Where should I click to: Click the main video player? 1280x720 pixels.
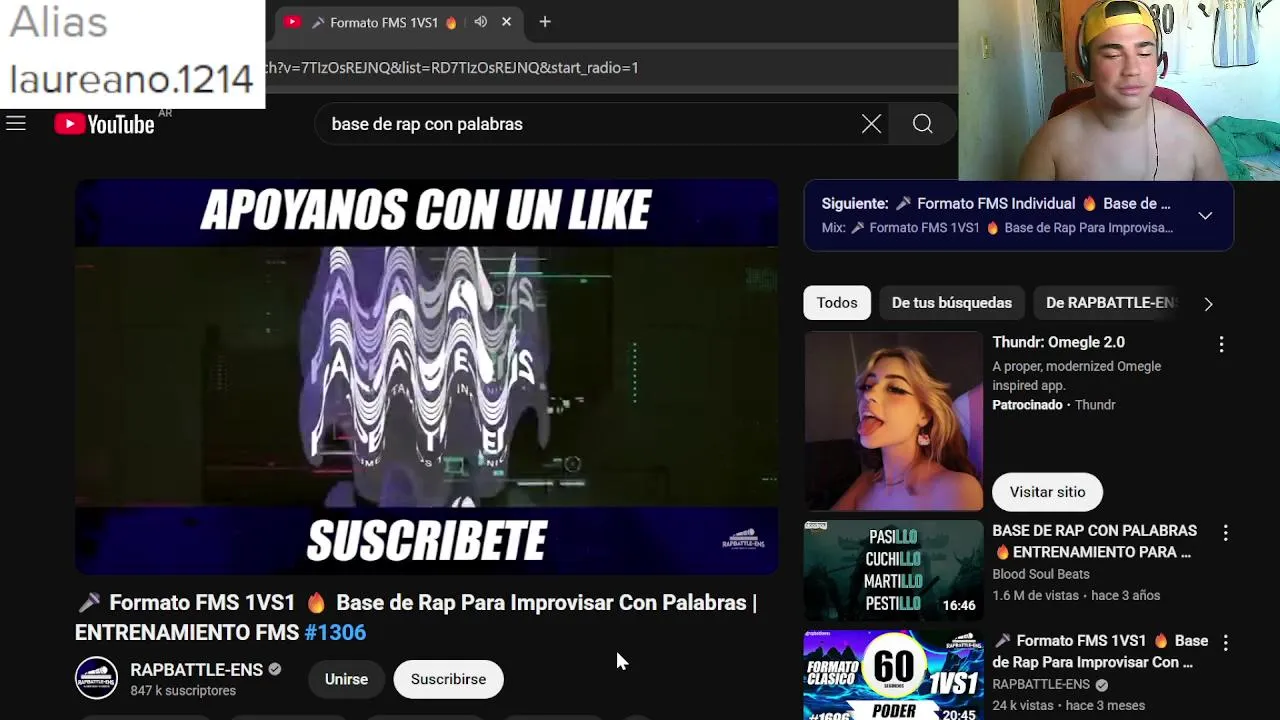click(x=427, y=377)
